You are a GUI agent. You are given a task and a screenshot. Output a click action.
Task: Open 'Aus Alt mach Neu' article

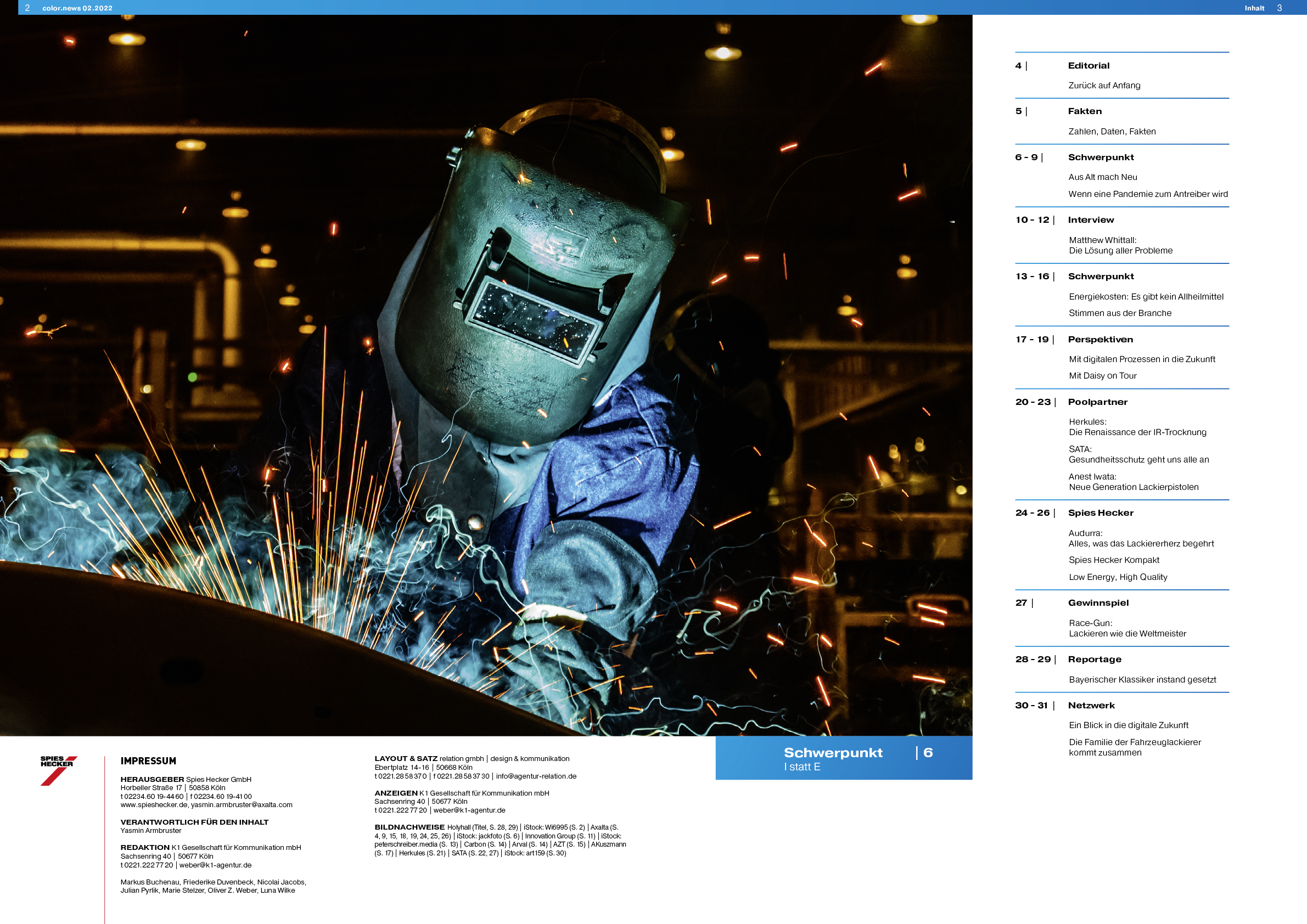[1102, 177]
